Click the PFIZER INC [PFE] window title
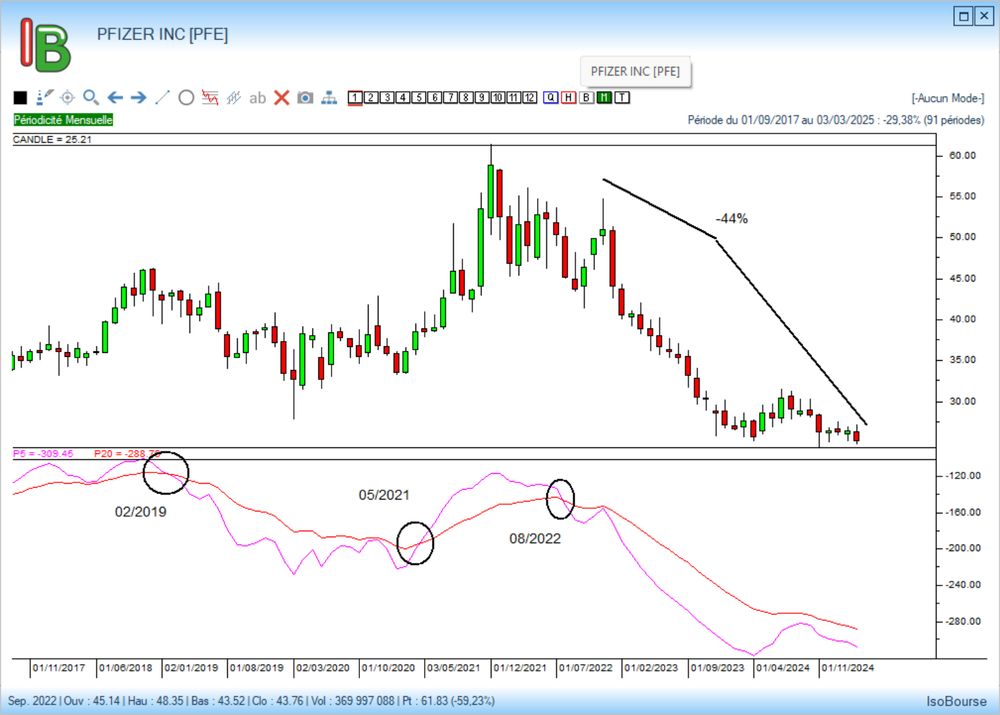The height and width of the screenshot is (715, 1000). 163,34
